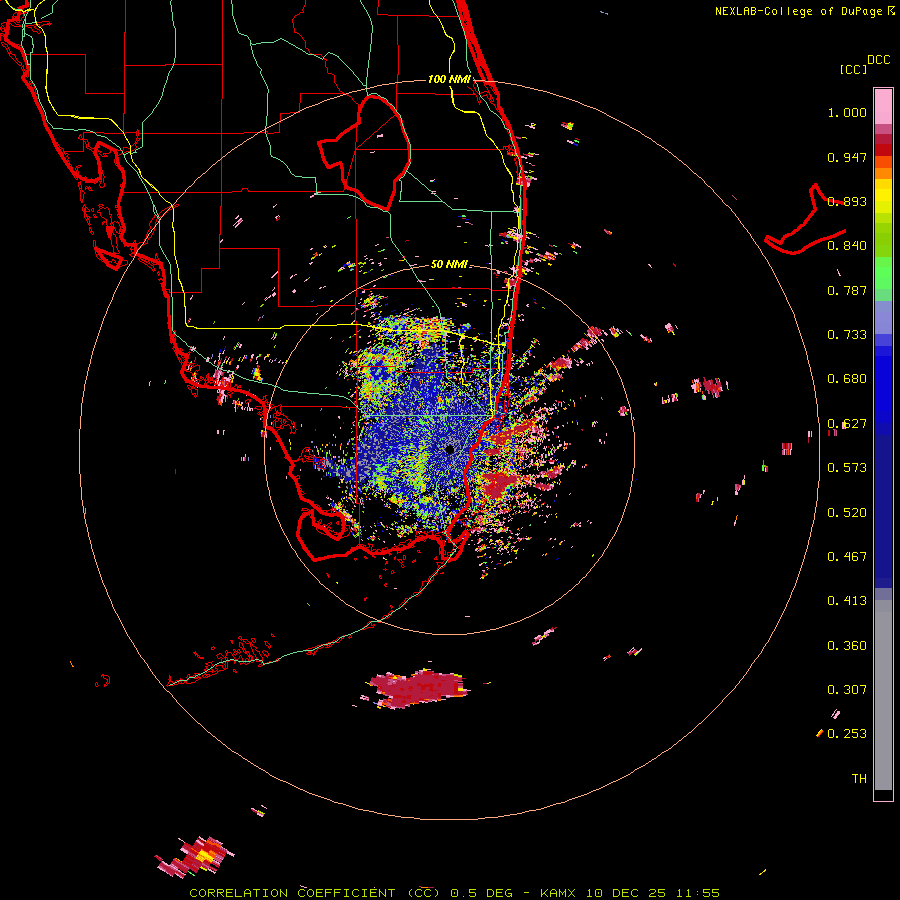Image resolution: width=900 pixels, height=900 pixels.
Task: Click the CORRELATION COEFFICIENT (CC) caption text
Action: (315, 893)
